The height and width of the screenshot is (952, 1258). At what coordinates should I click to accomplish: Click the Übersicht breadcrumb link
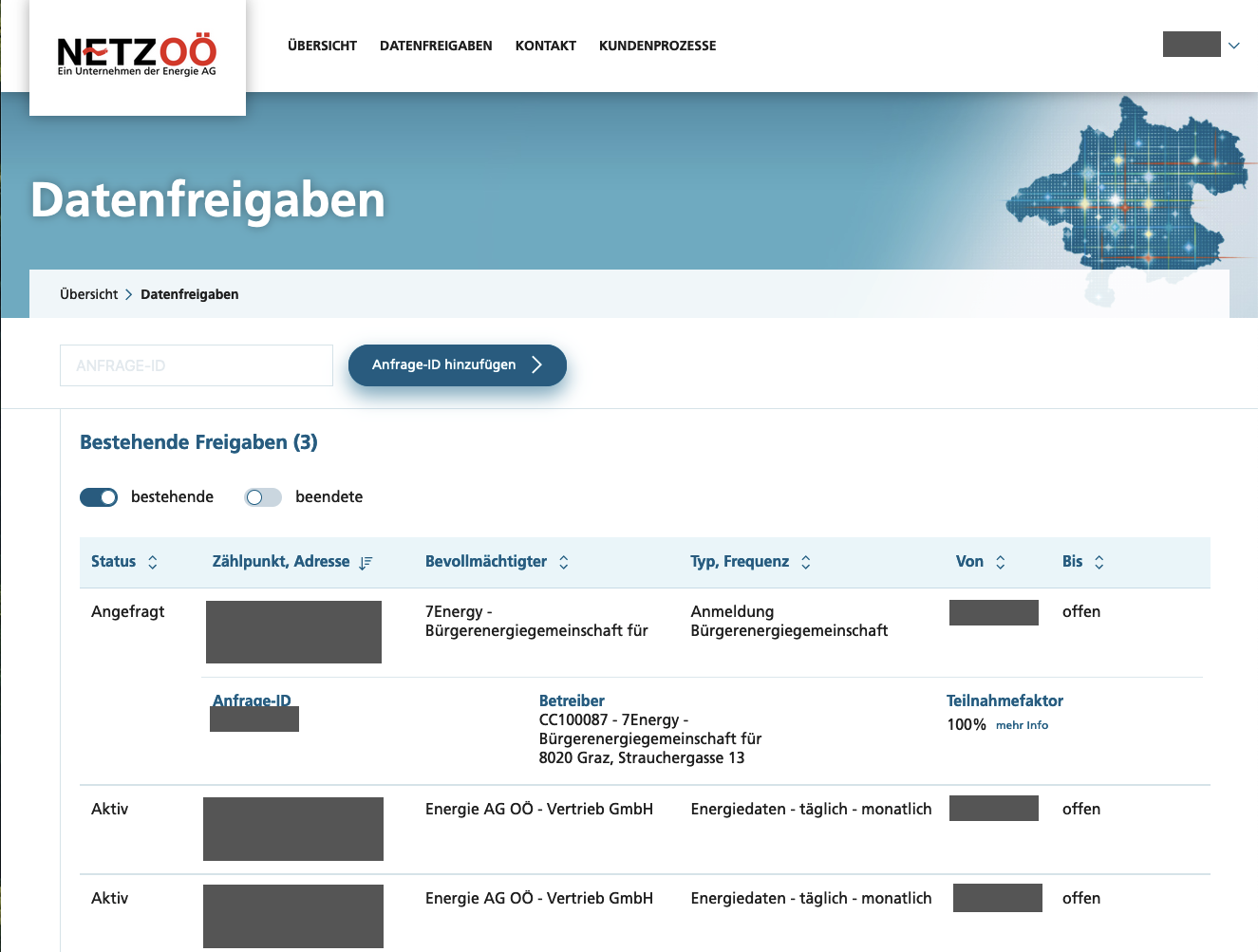[88, 294]
